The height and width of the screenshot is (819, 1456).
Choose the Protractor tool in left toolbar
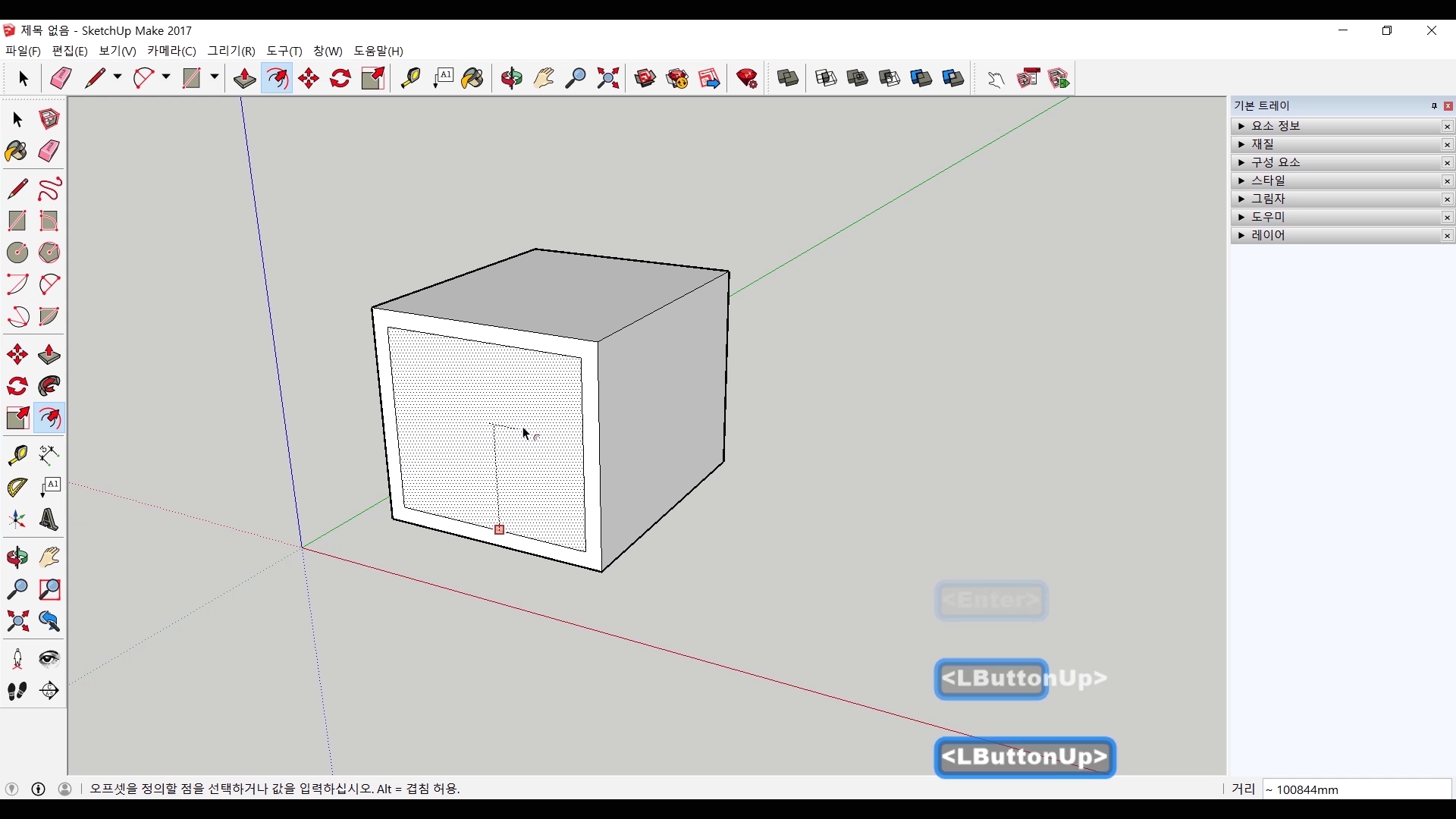point(17,488)
